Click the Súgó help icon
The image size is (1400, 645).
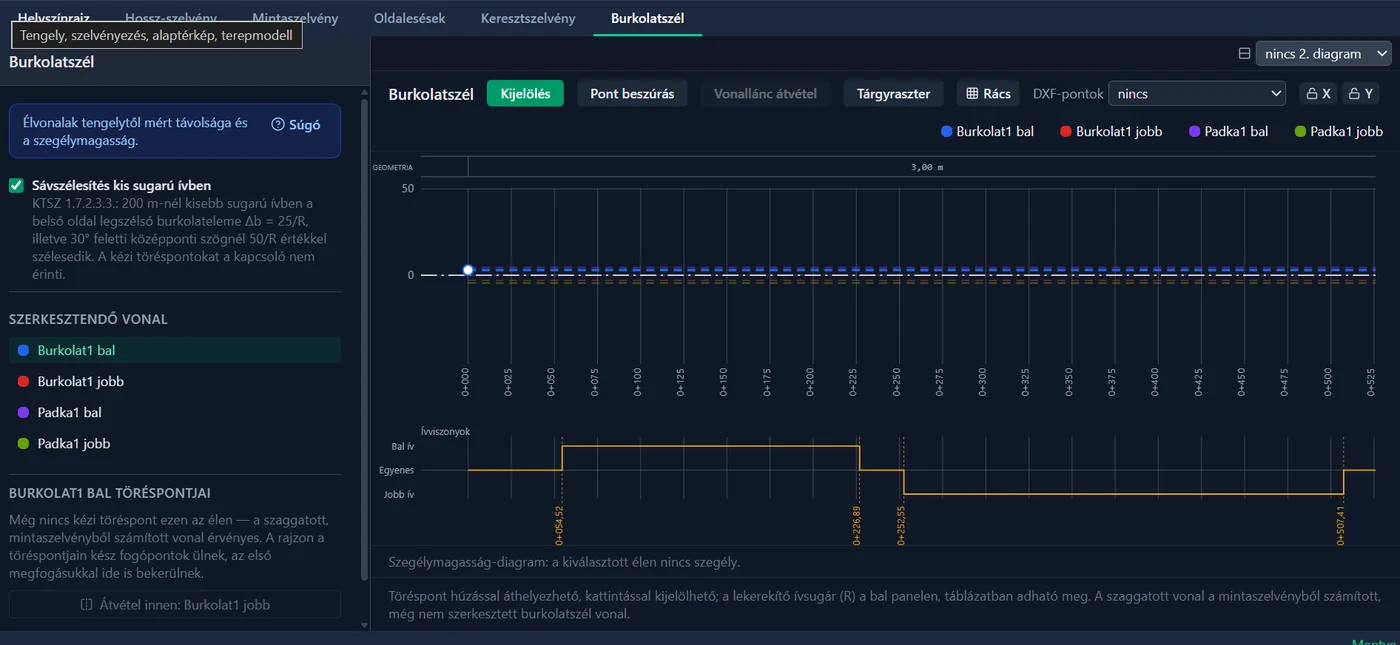pos(279,125)
